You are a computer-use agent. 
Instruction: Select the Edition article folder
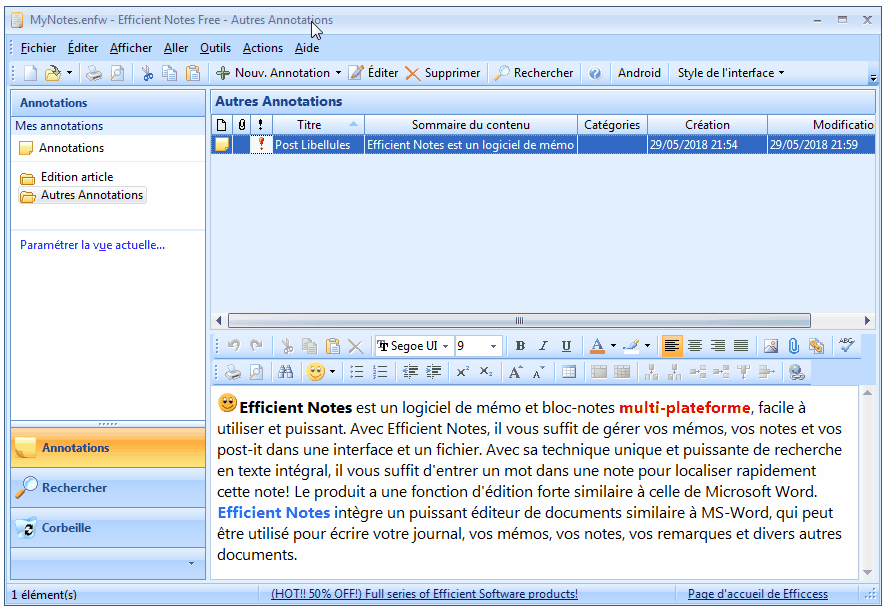coord(67,177)
